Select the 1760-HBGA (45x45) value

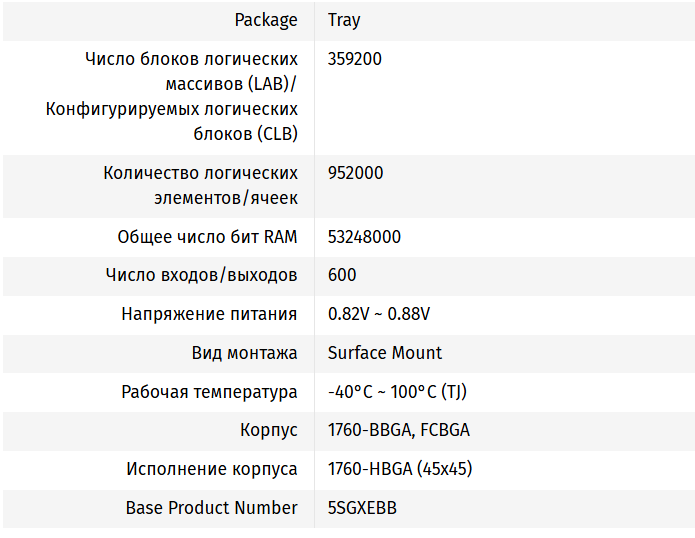400,469
